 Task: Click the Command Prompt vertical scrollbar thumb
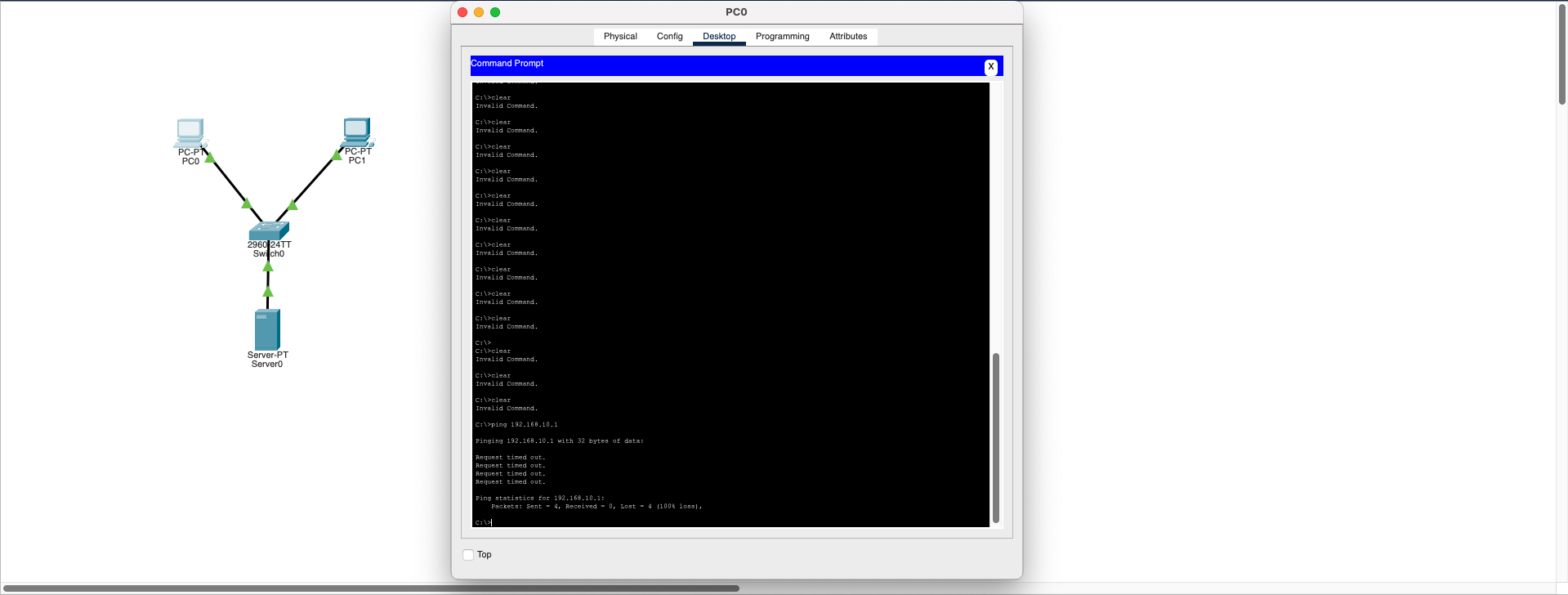coord(995,438)
